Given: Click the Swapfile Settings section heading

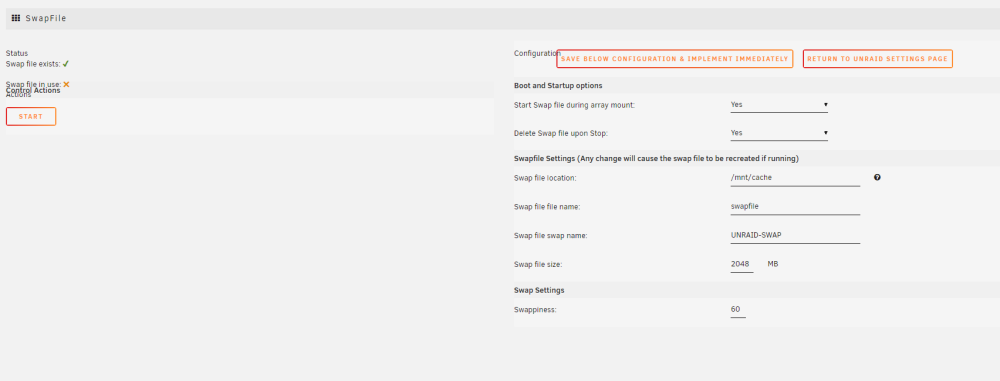Looking at the screenshot, I should [x=656, y=158].
